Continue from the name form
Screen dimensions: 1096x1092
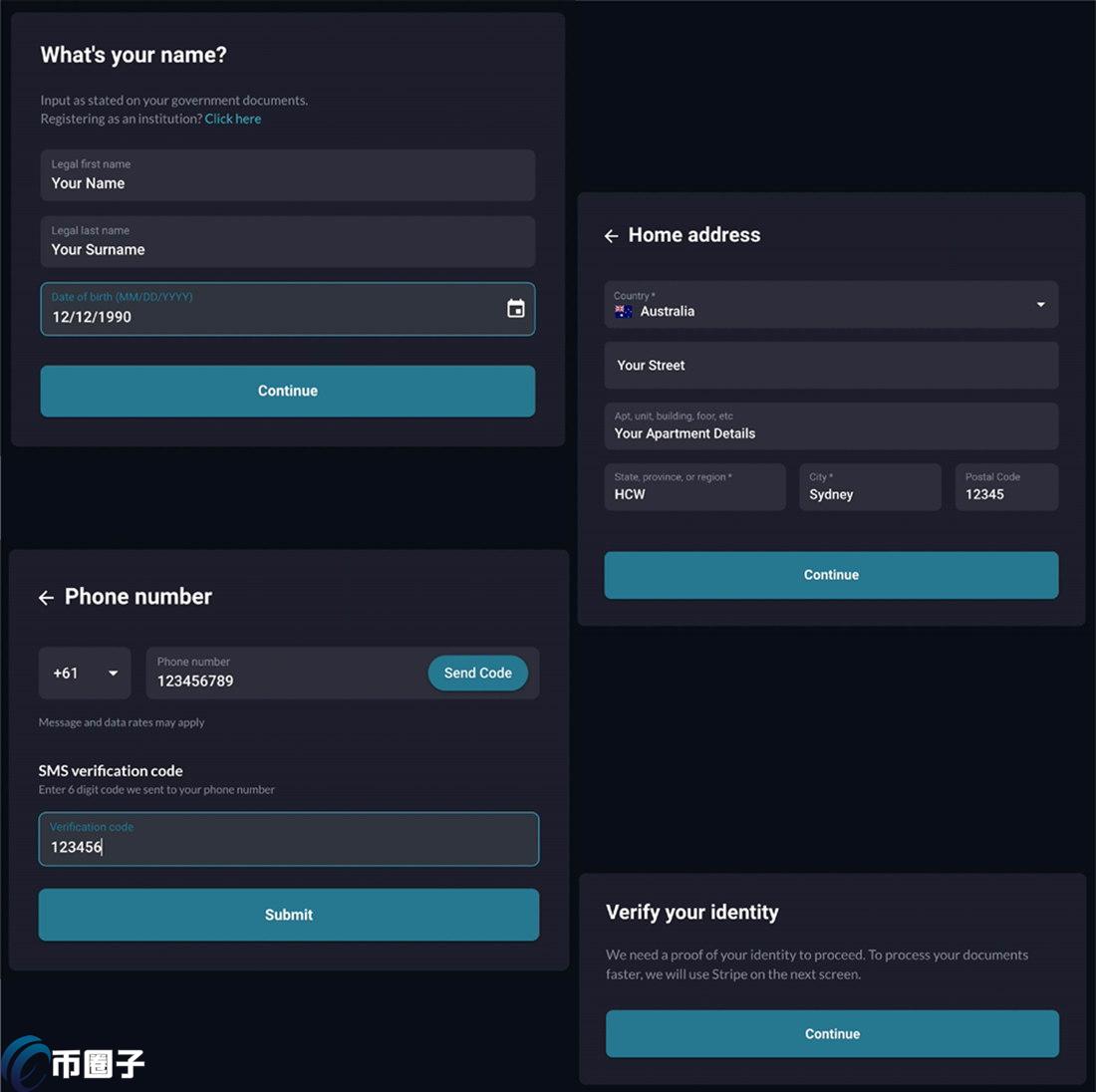click(x=287, y=391)
